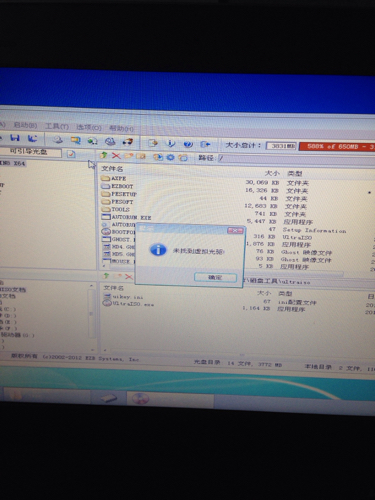Click the red Delete X in image pane
This screenshot has width=375, height=500.
click(116, 156)
